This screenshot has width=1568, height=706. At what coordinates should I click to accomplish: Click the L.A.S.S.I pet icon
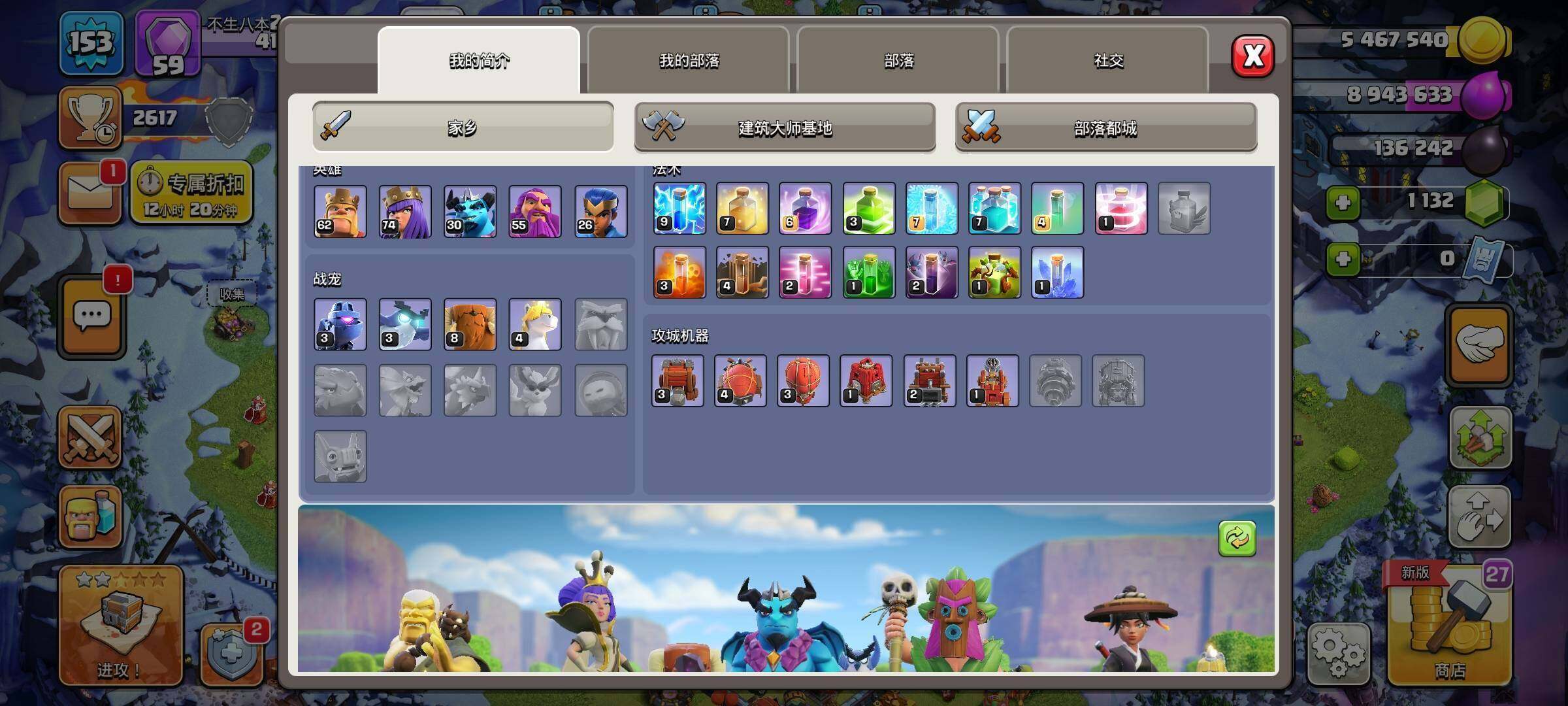[x=340, y=324]
